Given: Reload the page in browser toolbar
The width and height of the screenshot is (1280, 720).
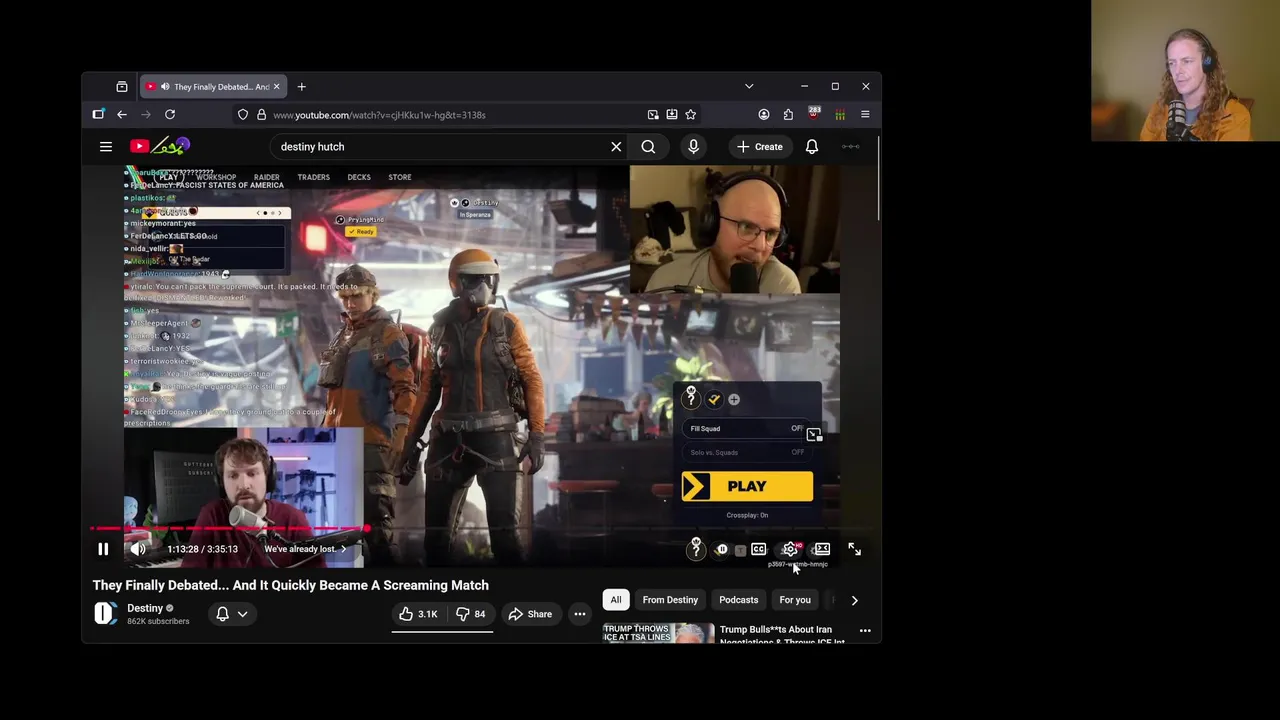Looking at the screenshot, I should click(x=170, y=115).
